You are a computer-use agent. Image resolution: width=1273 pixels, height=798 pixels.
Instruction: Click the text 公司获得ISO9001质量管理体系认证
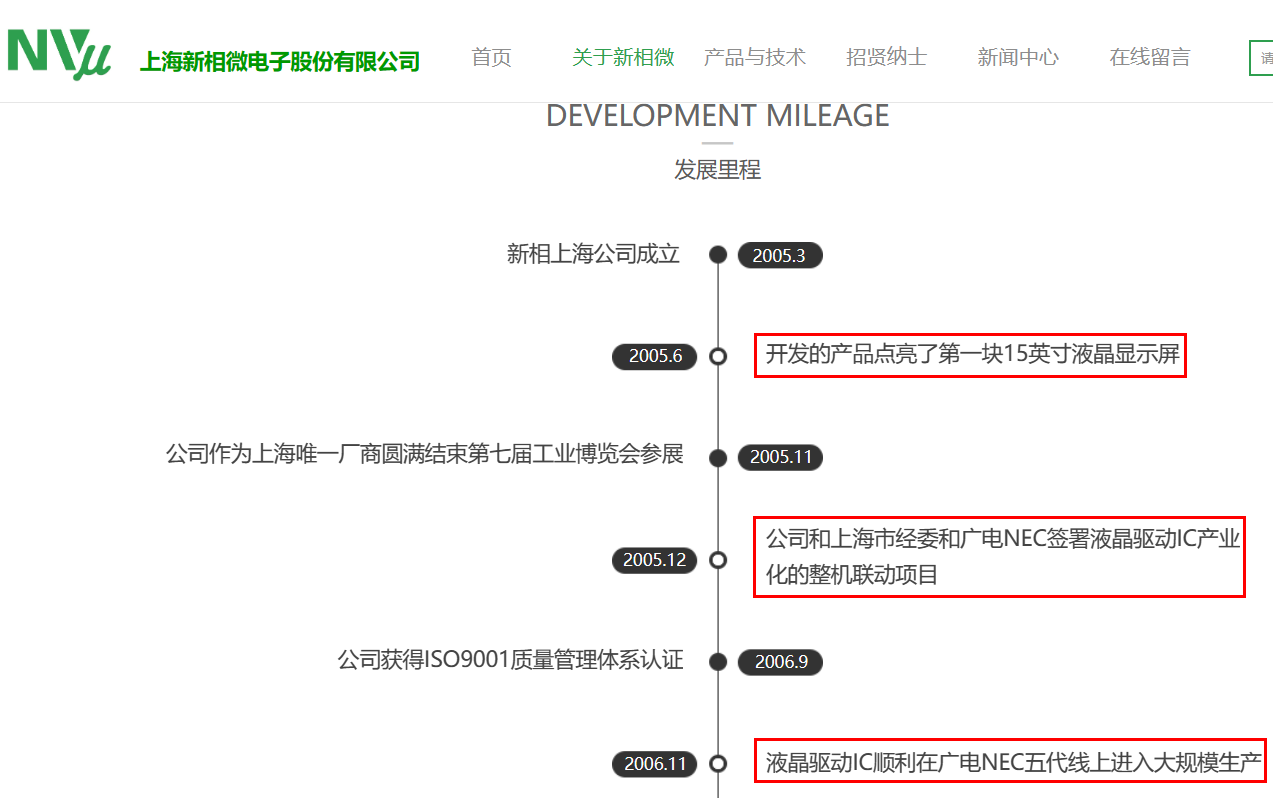tap(511, 660)
